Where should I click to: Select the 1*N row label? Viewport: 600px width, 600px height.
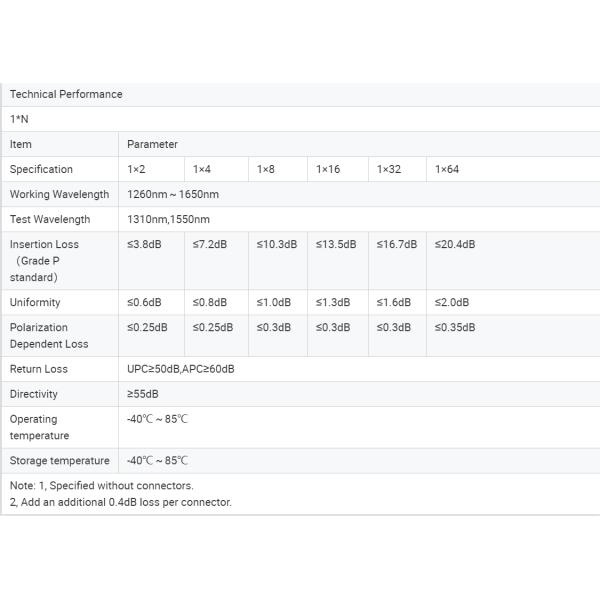pyautogui.click(x=19, y=119)
